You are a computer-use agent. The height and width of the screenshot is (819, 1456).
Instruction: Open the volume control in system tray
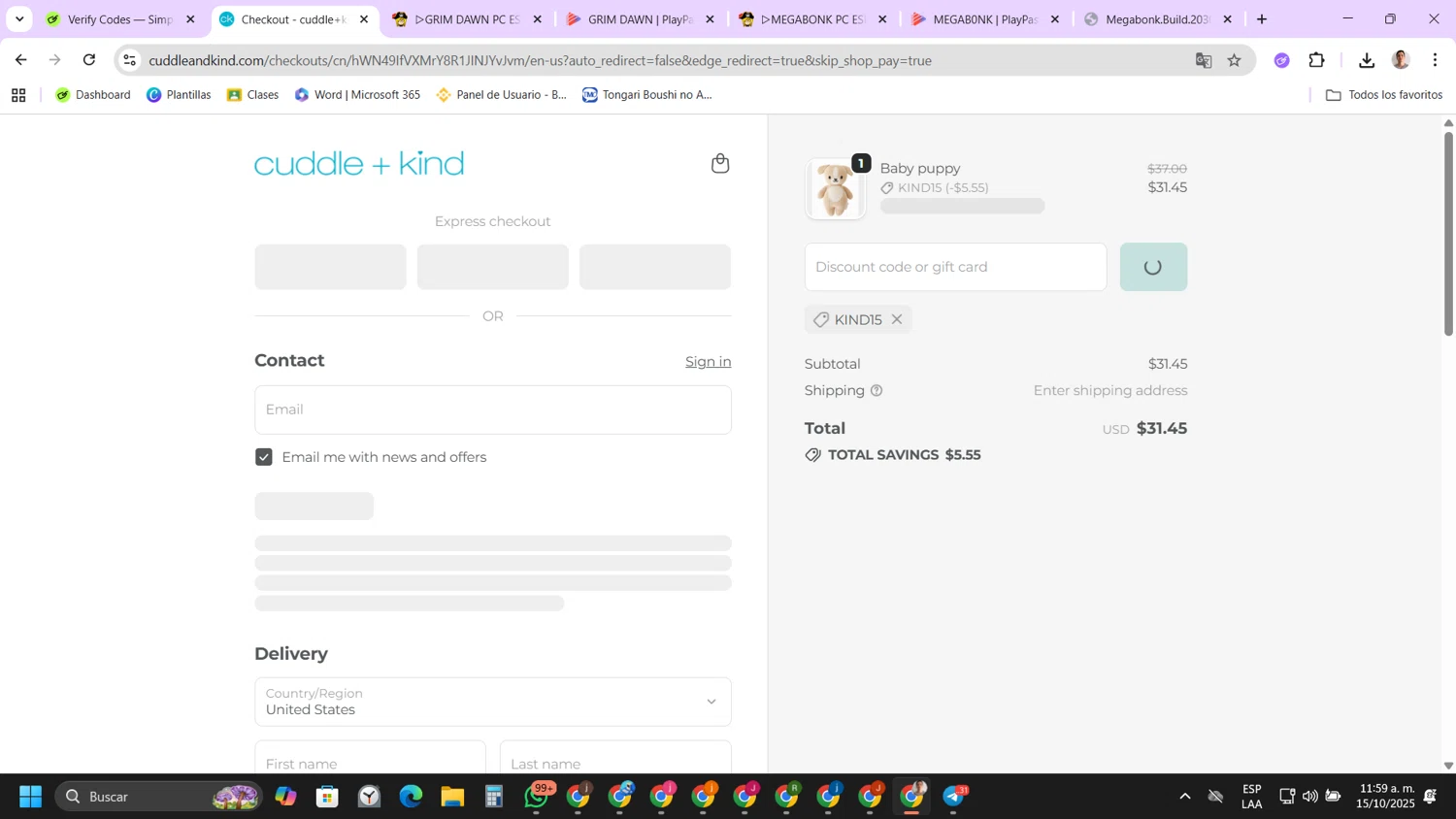point(1310,797)
